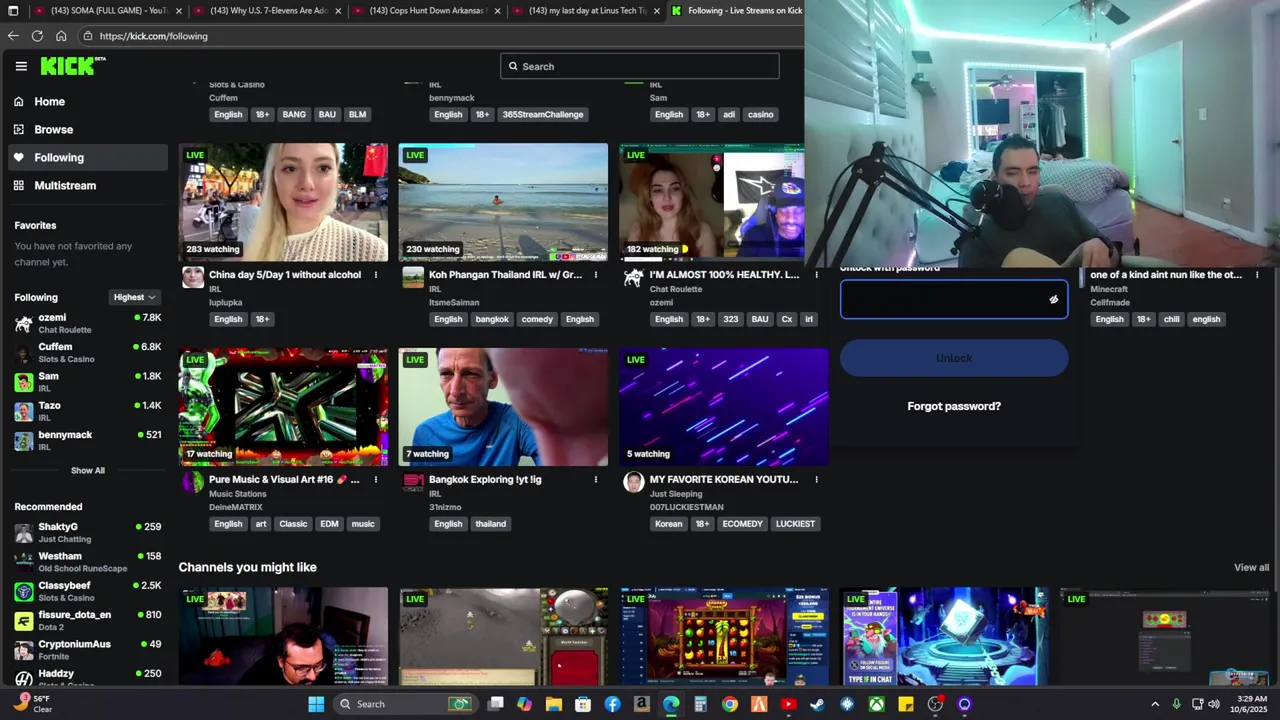This screenshot has height=720, width=1280.
Task: Open Classybeef in Recommended list
Action: pos(88,591)
